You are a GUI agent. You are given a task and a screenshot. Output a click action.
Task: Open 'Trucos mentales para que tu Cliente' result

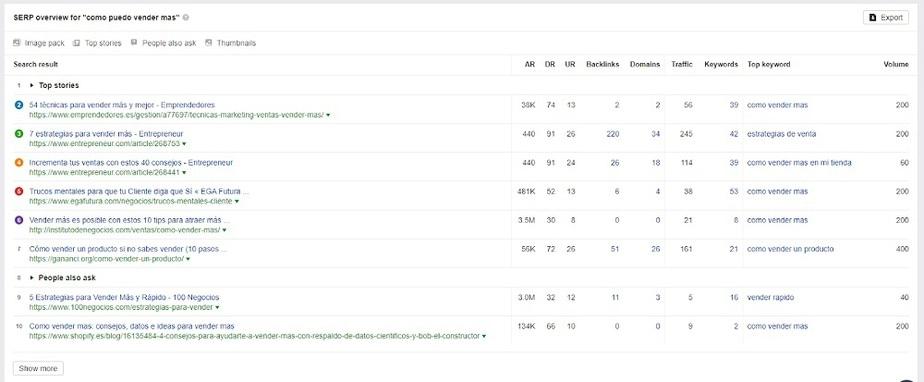(139, 192)
